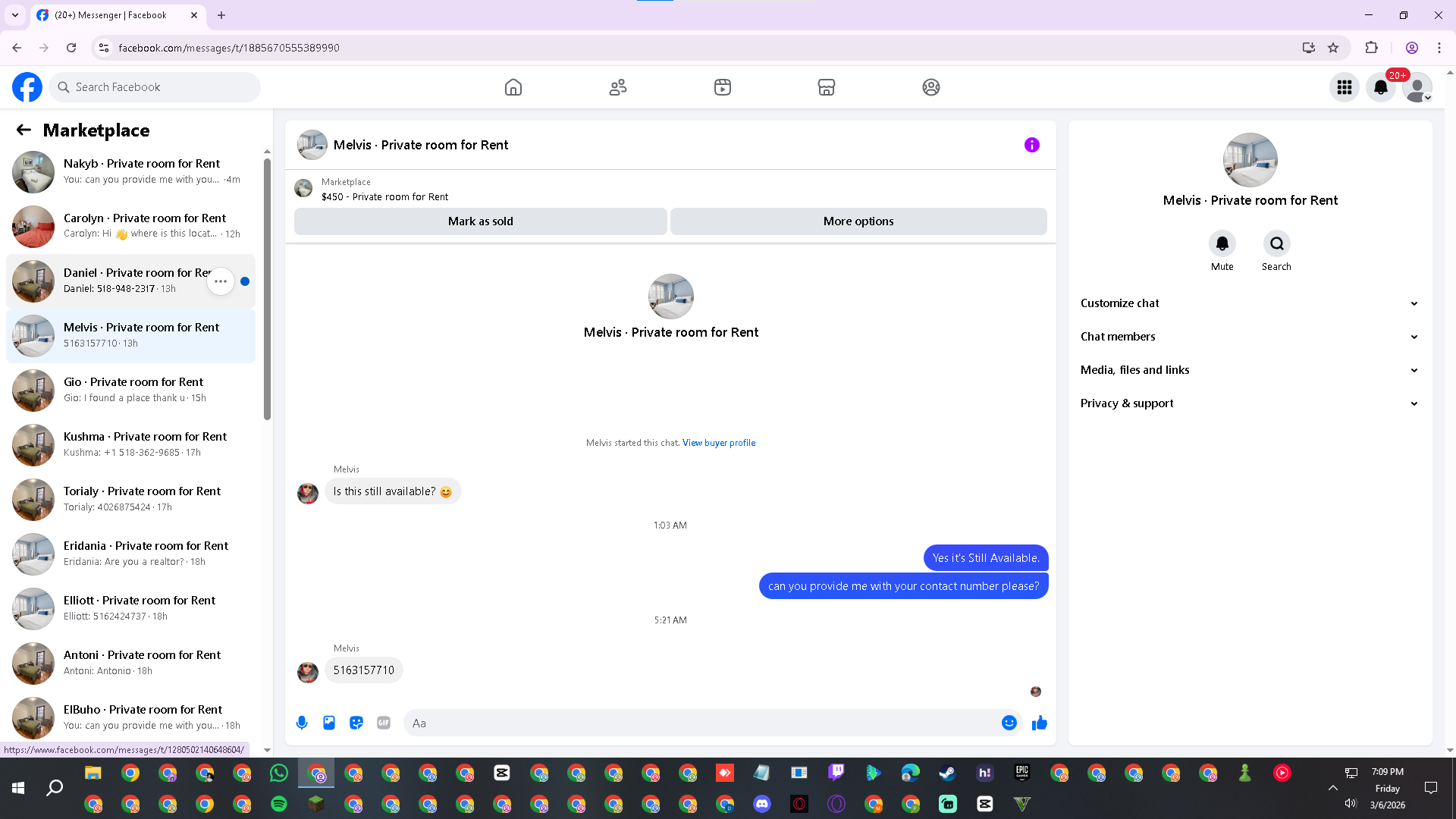Mute this conversation with bell button
Viewport: 1456px width, 819px height.
[1222, 243]
